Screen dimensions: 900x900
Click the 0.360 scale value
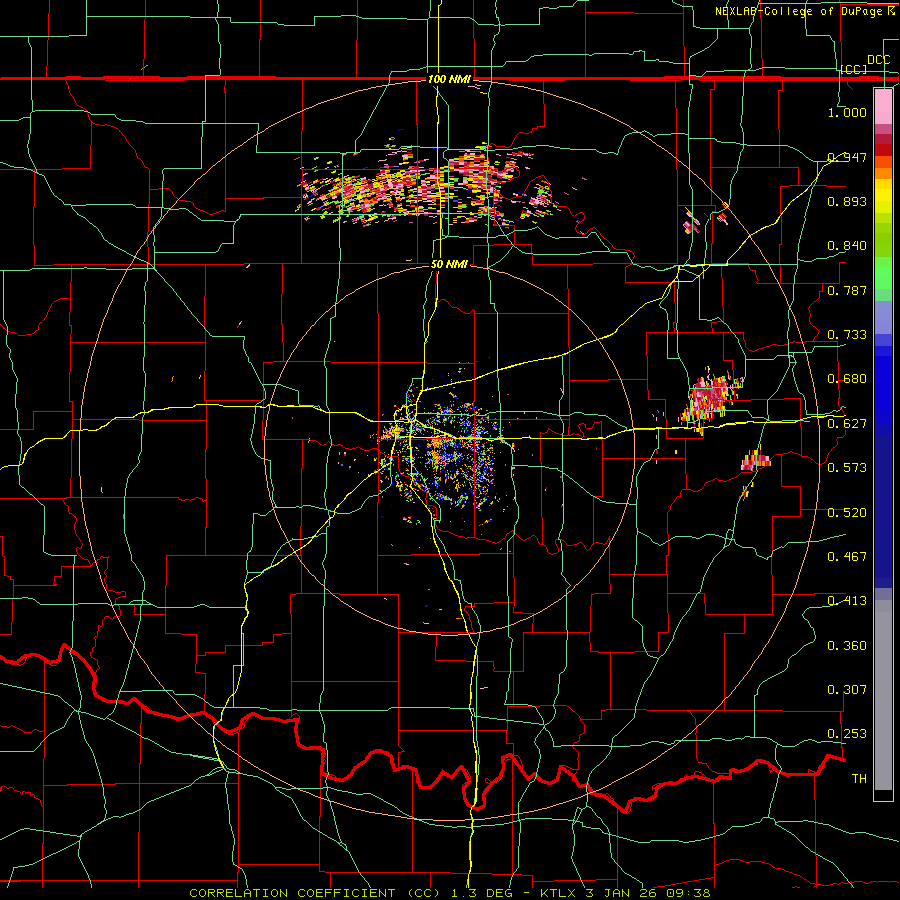point(847,646)
